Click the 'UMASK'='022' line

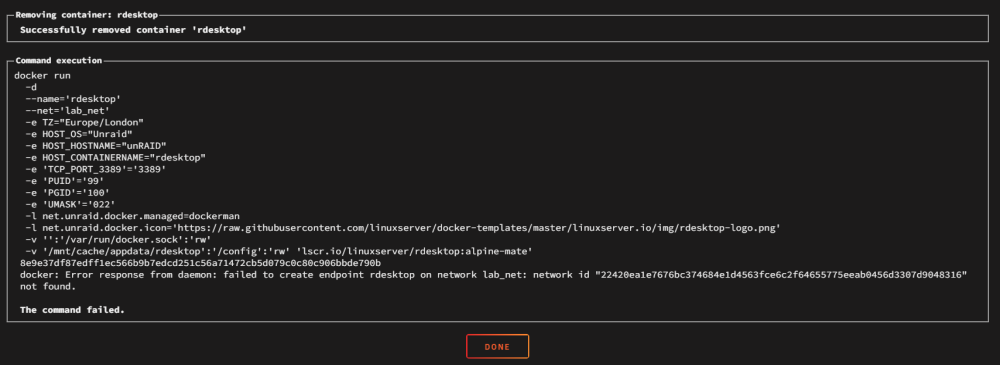coord(70,204)
